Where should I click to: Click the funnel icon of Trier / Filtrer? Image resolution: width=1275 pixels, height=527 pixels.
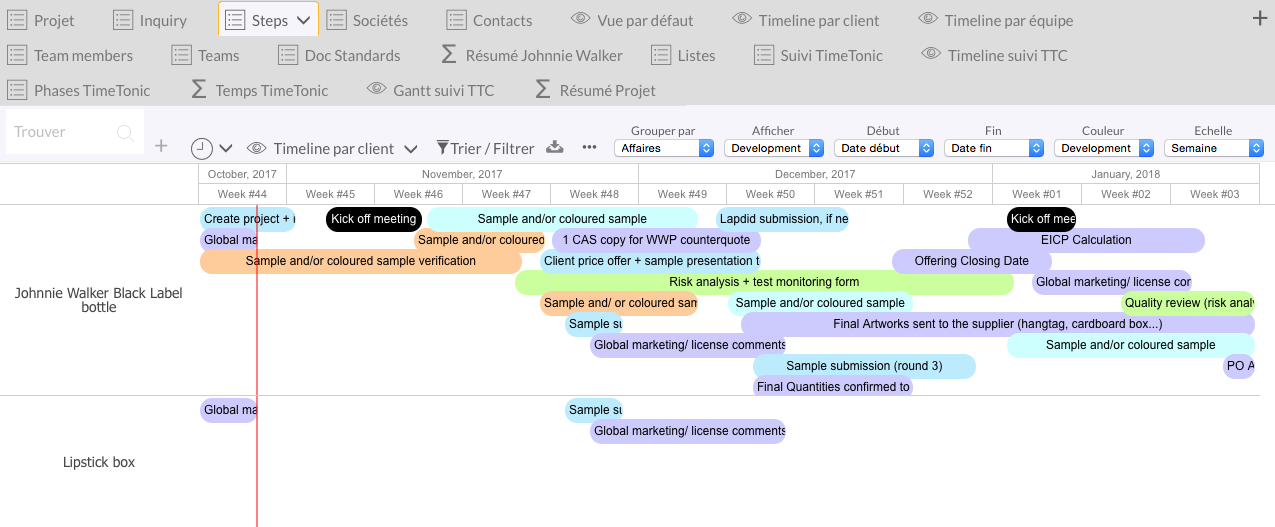442,148
